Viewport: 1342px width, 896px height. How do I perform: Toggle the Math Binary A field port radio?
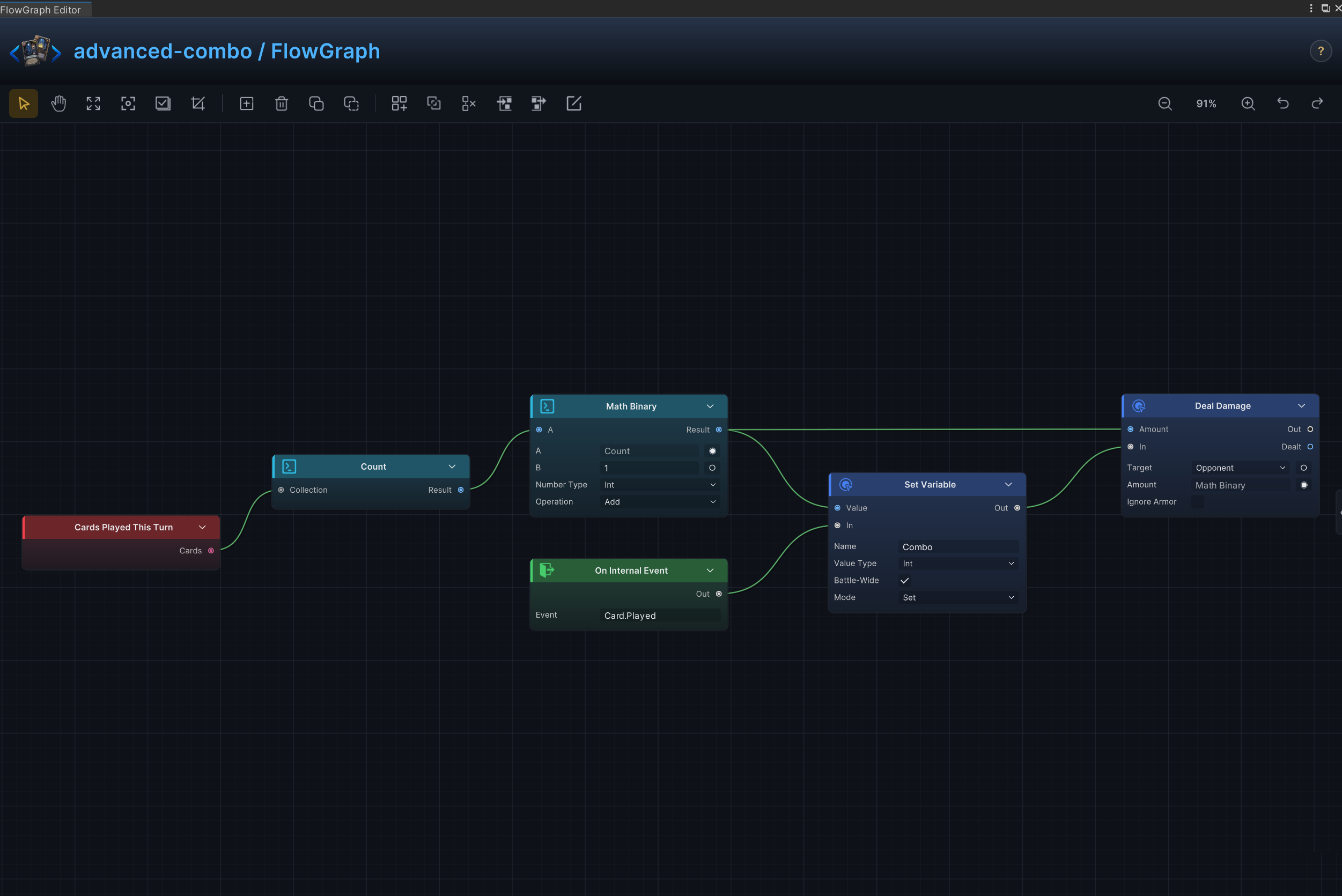point(712,451)
